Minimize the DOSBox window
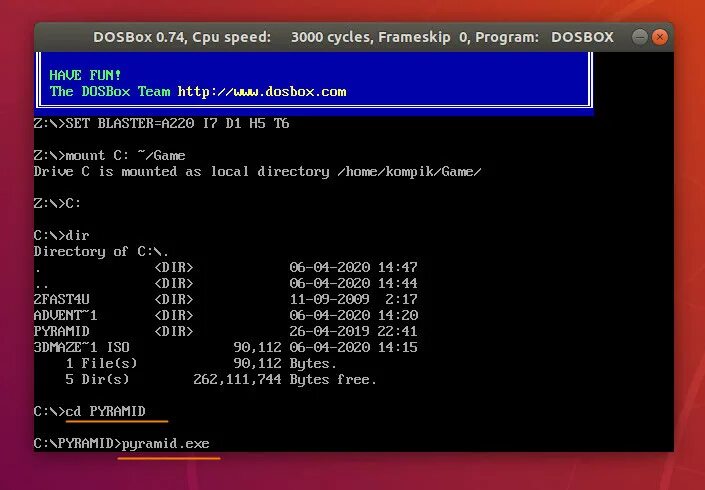Screen dimensions: 705x490 pos(640,37)
